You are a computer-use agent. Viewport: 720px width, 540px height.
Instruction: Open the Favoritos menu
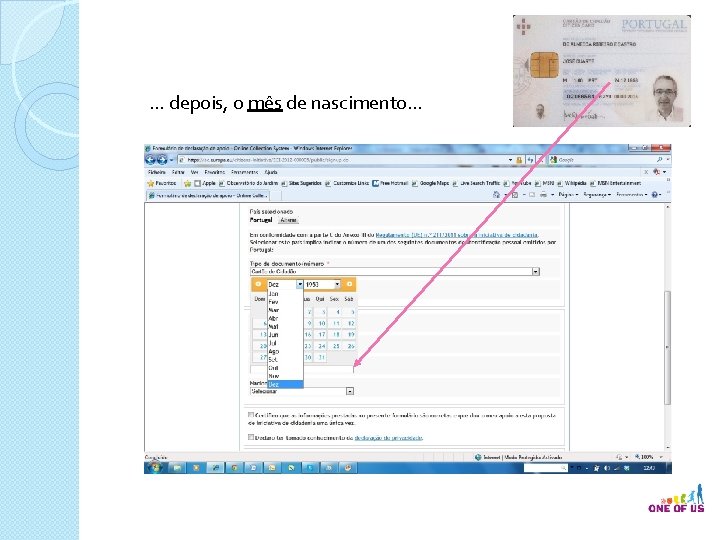pyautogui.click(x=214, y=172)
